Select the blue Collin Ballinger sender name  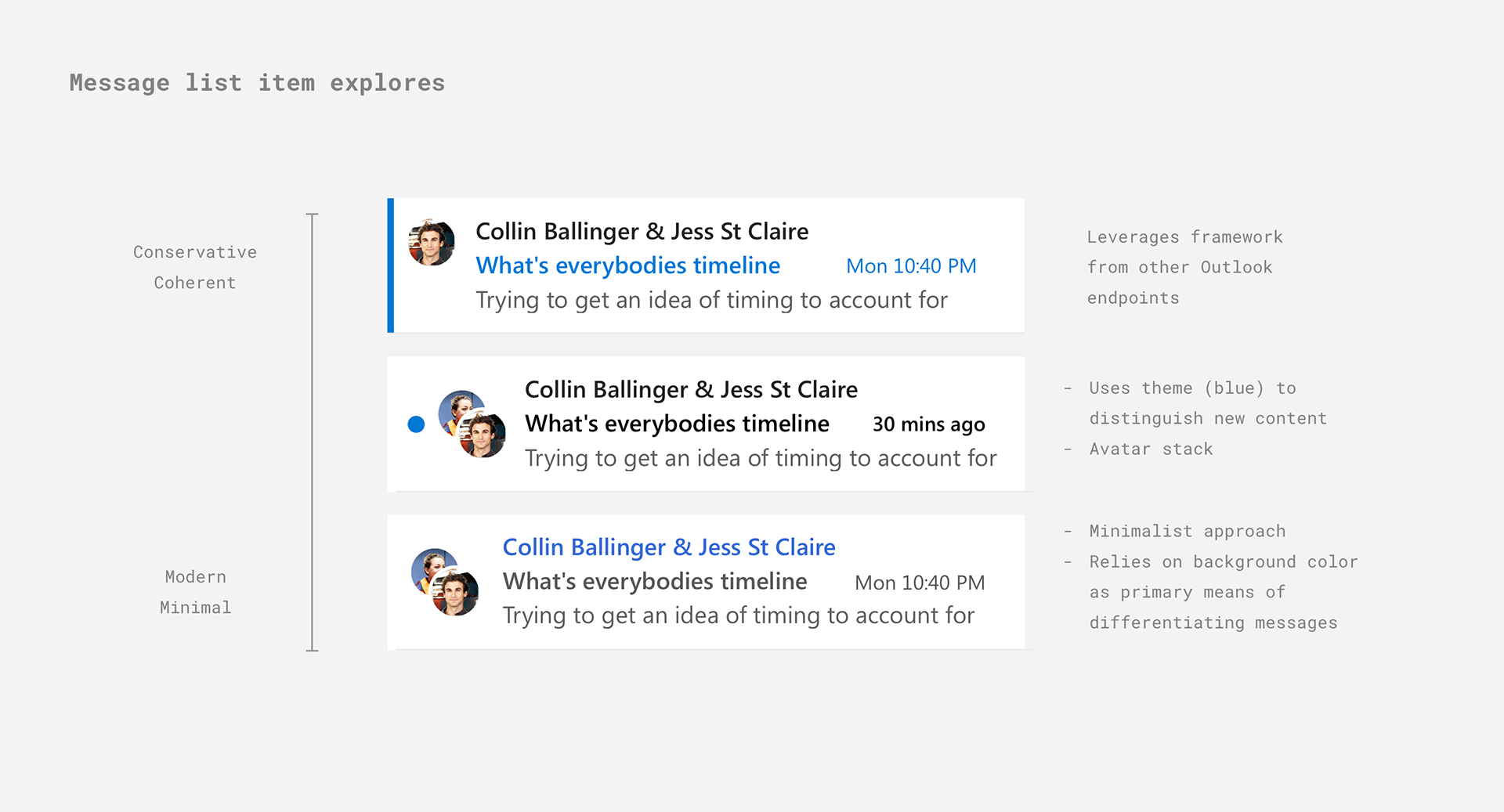coord(668,547)
